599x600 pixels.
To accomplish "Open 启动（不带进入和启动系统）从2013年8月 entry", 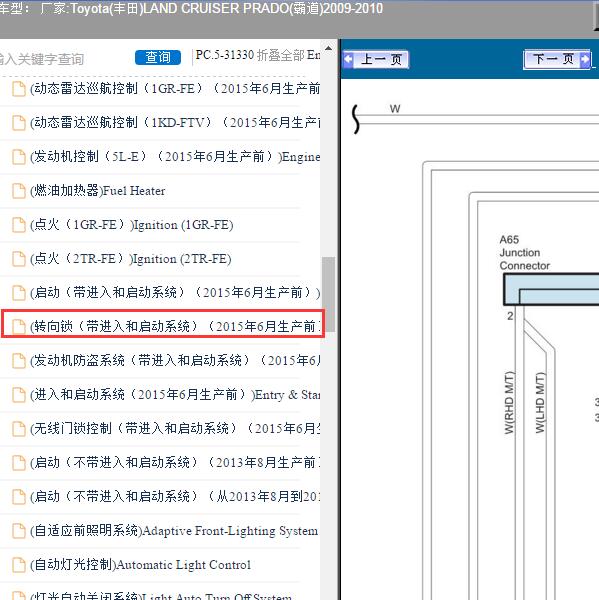I will click(175, 497).
